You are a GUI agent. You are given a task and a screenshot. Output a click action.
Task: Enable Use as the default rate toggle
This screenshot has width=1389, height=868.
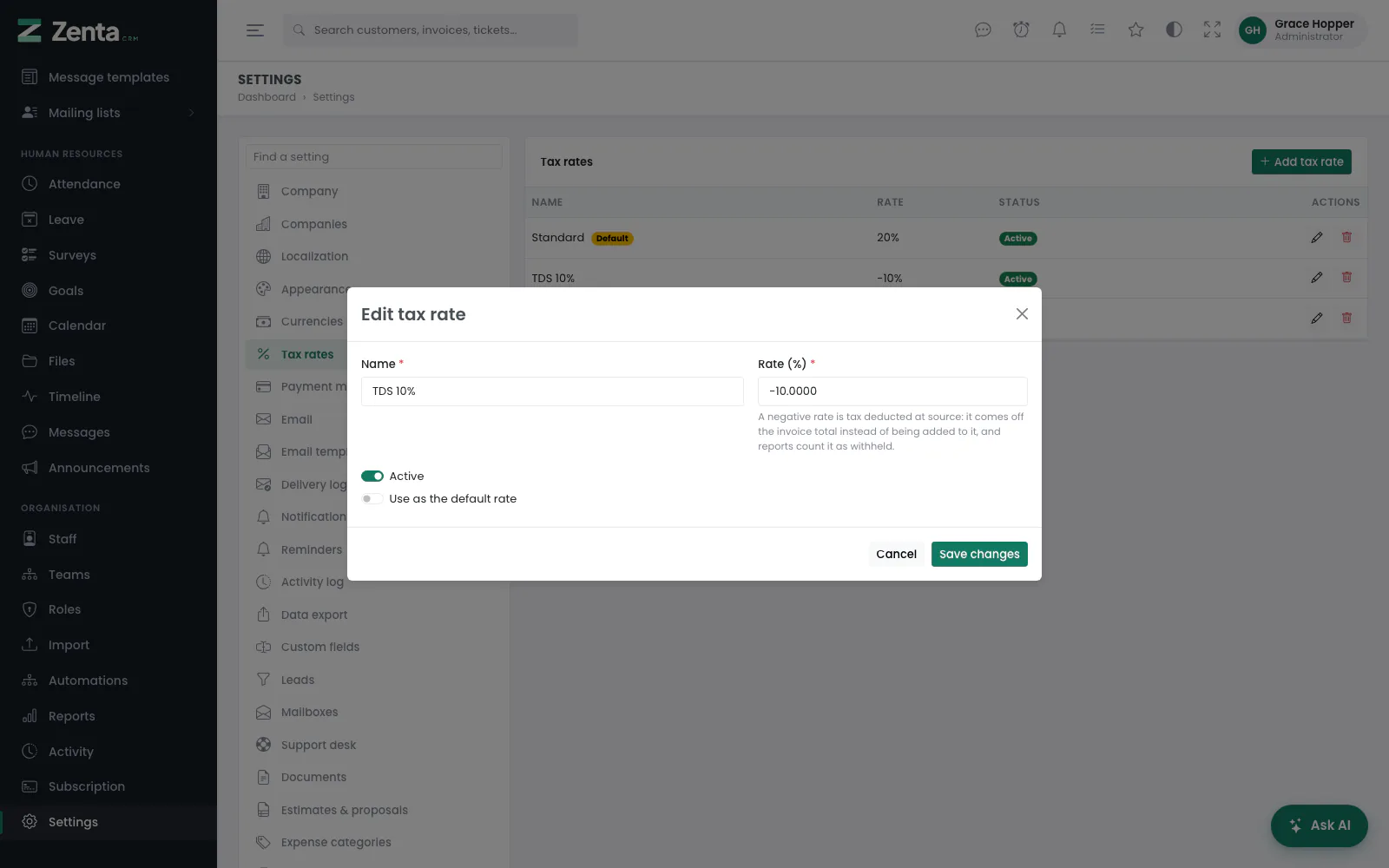(x=372, y=498)
